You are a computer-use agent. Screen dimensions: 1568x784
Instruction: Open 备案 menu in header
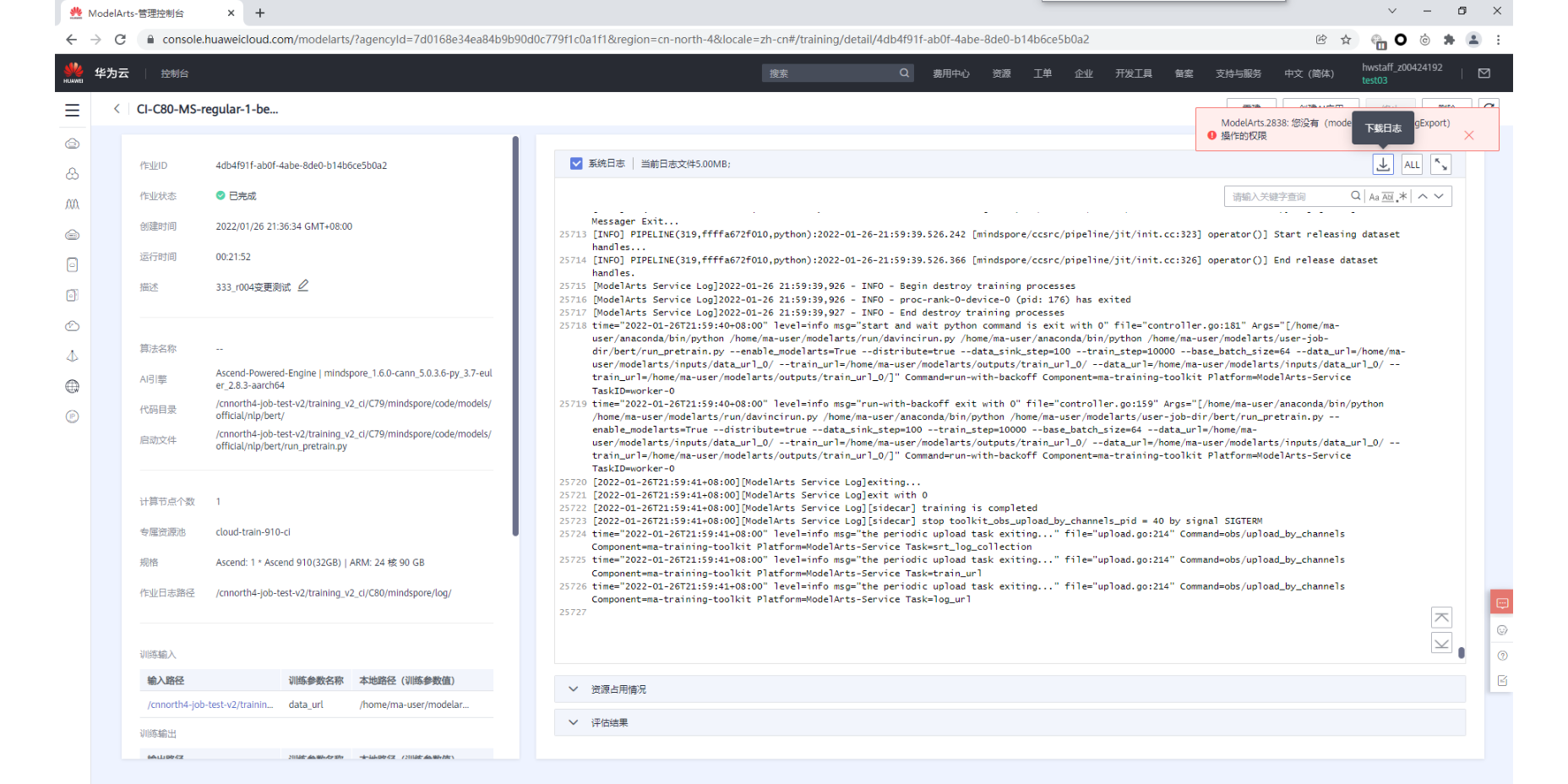[x=1184, y=73]
